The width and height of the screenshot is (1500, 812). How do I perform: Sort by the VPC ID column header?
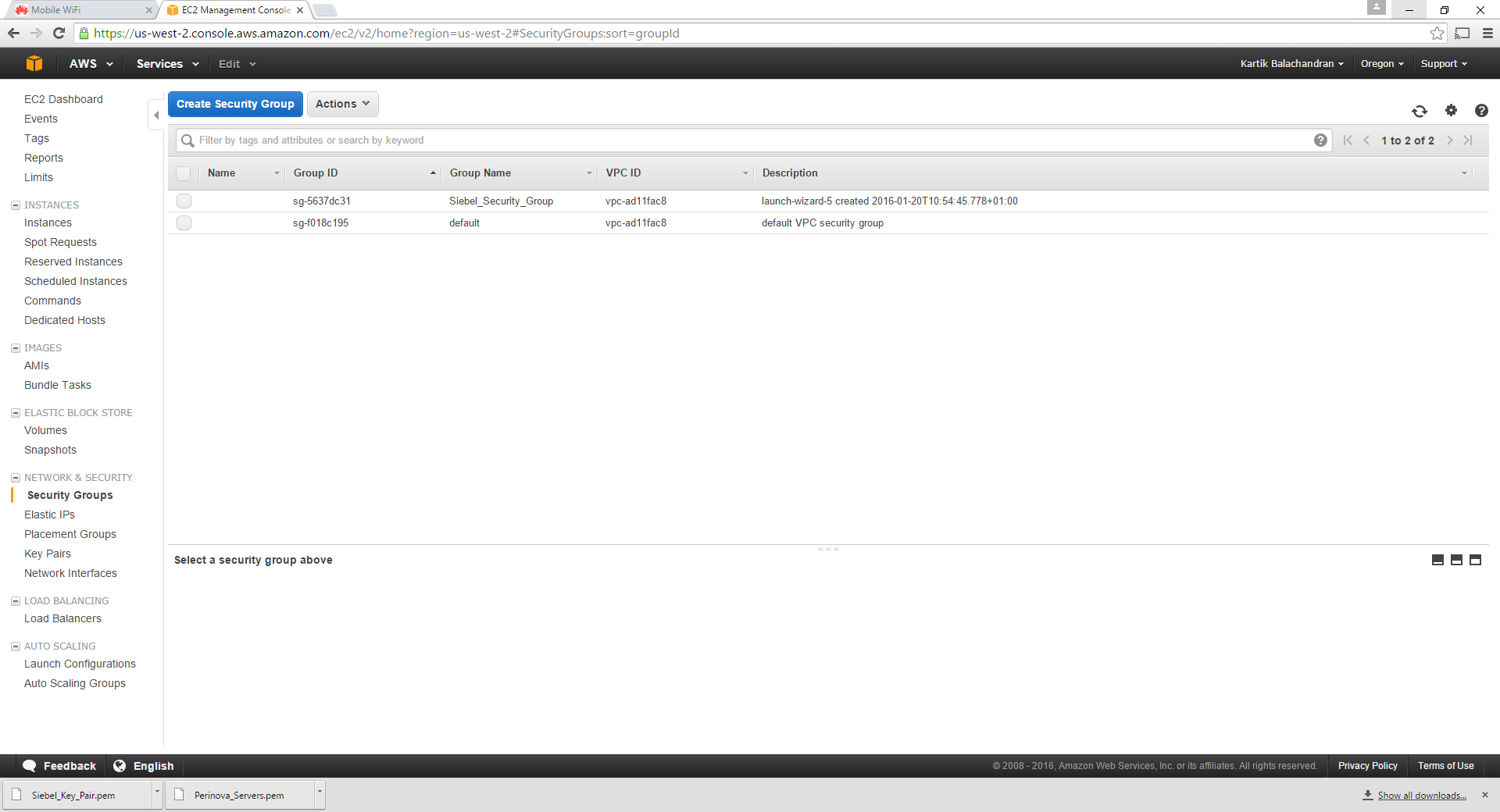(675, 173)
